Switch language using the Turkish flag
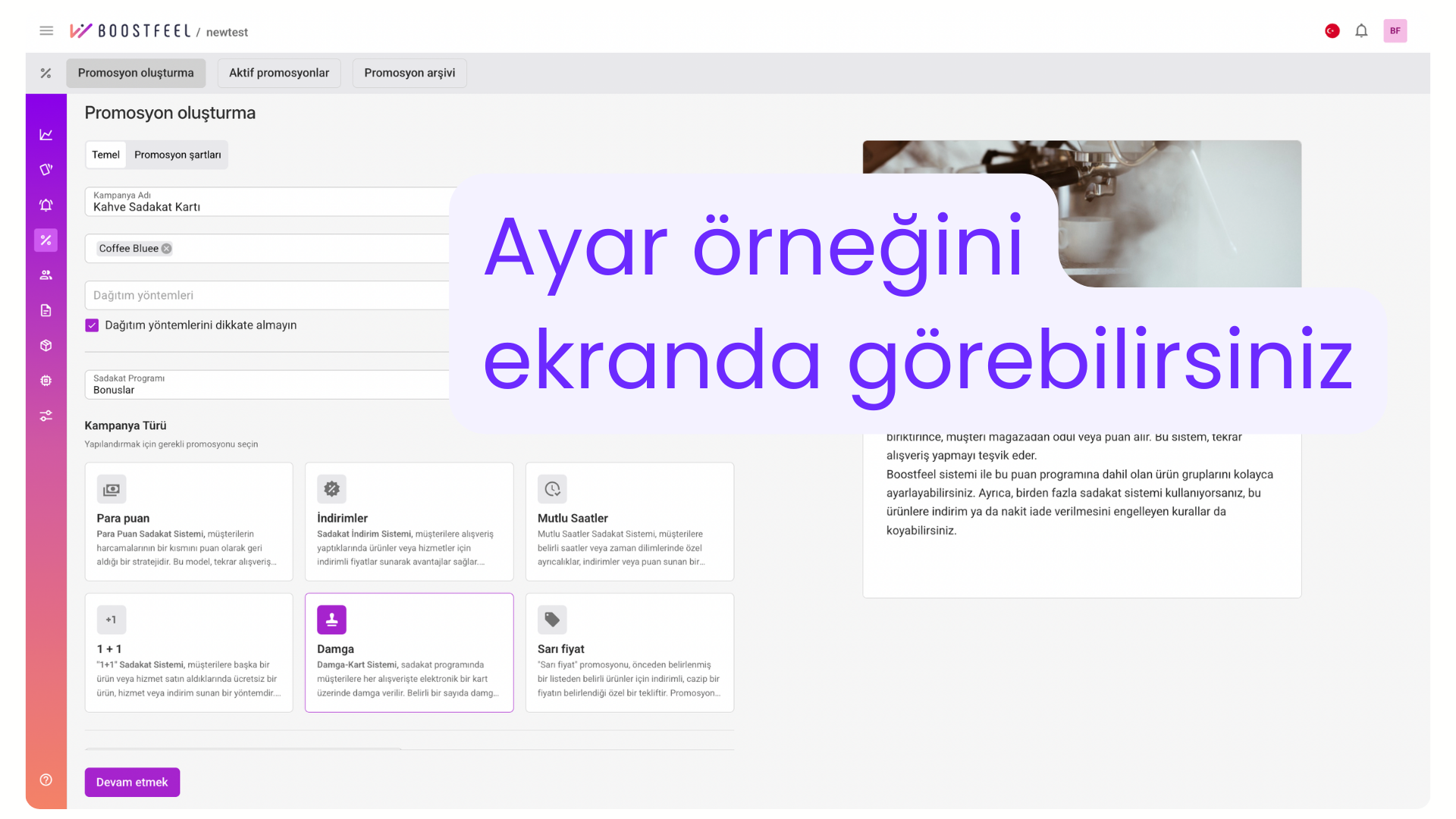1456x819 pixels. (1332, 31)
